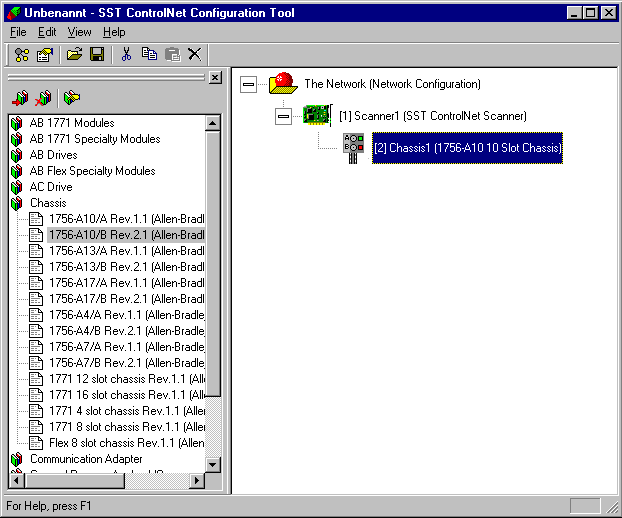Select AB Flex Specialty Modules category

[x=92, y=171]
